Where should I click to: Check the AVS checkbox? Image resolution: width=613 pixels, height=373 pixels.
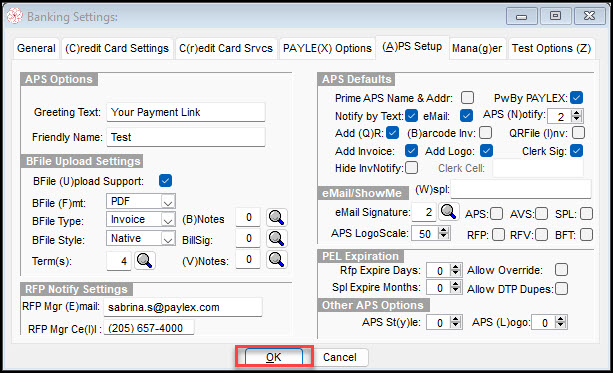pos(541,213)
